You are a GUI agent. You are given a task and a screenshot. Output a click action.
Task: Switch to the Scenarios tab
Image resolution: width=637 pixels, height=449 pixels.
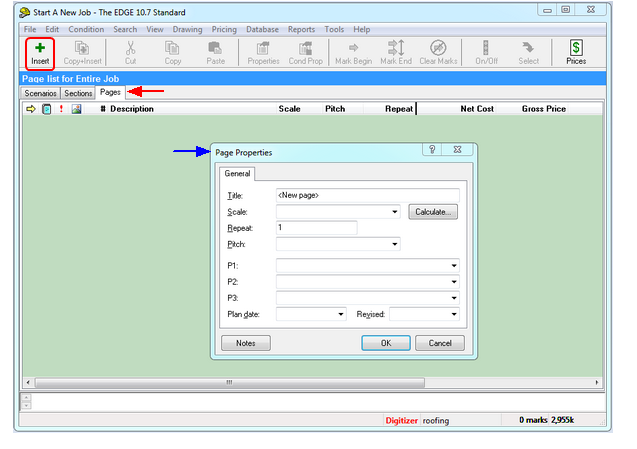tap(41, 93)
